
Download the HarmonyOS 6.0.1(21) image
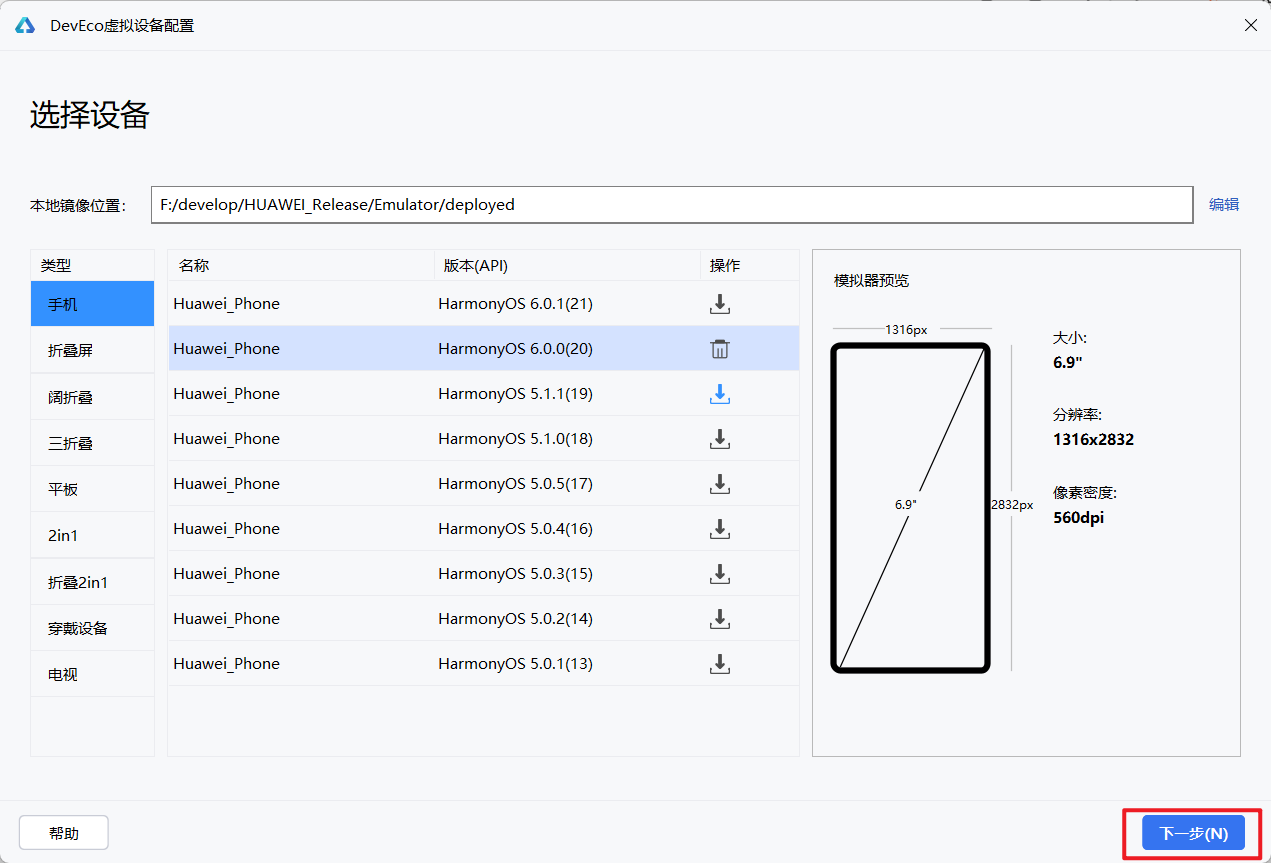[719, 304]
